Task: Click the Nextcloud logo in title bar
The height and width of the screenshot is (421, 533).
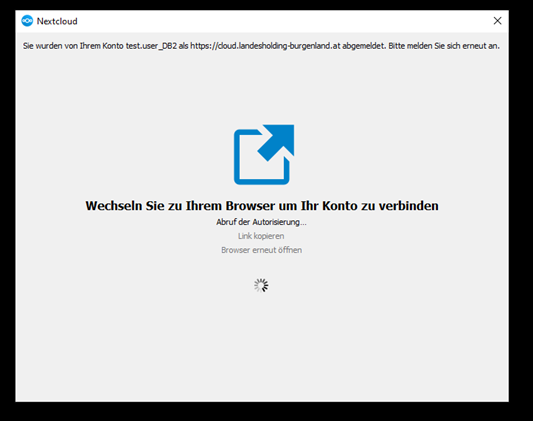Action: (27, 21)
